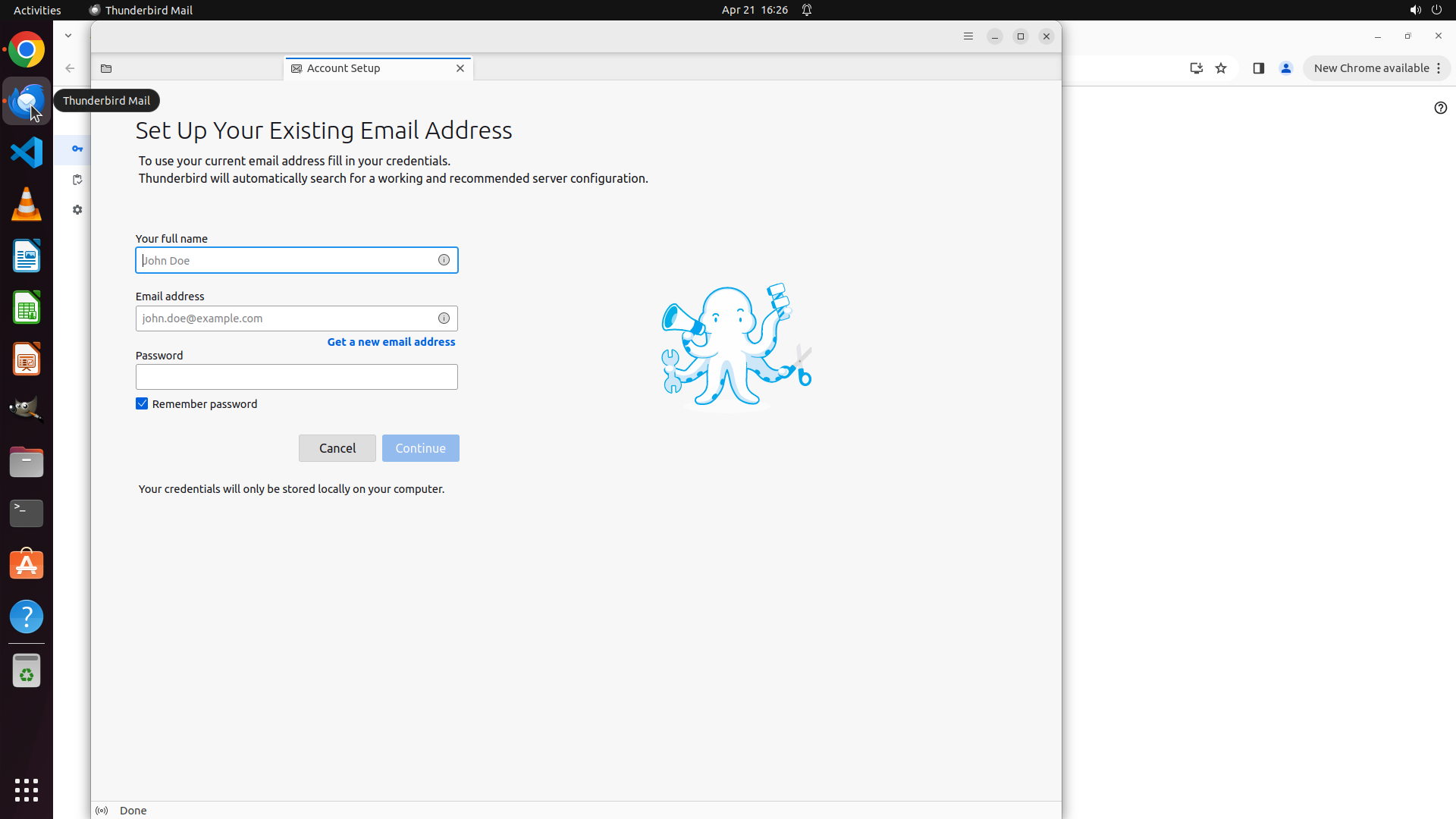Open New Chrome available menu
The image size is (1456, 819).
[x=1376, y=68]
